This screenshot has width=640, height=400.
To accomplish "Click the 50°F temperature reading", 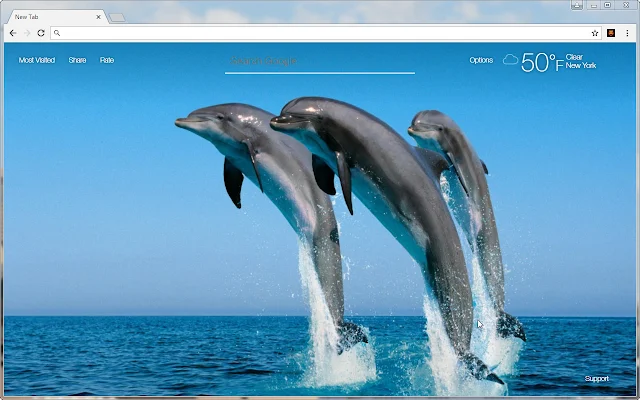I will tap(542, 62).
